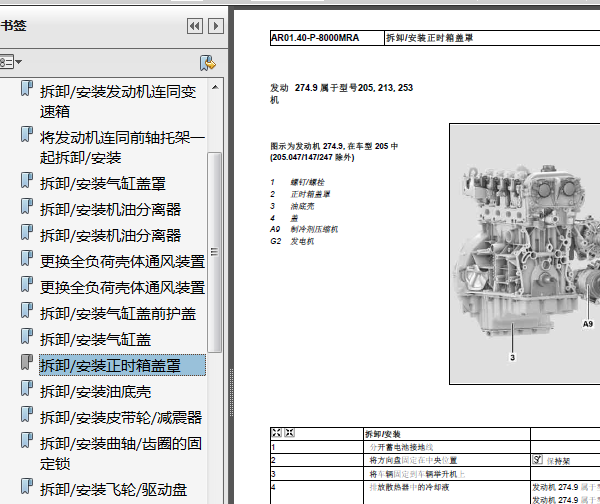The height and width of the screenshot is (504, 600).
Task: Click callout number 3 under engine figure
Action: point(512,357)
